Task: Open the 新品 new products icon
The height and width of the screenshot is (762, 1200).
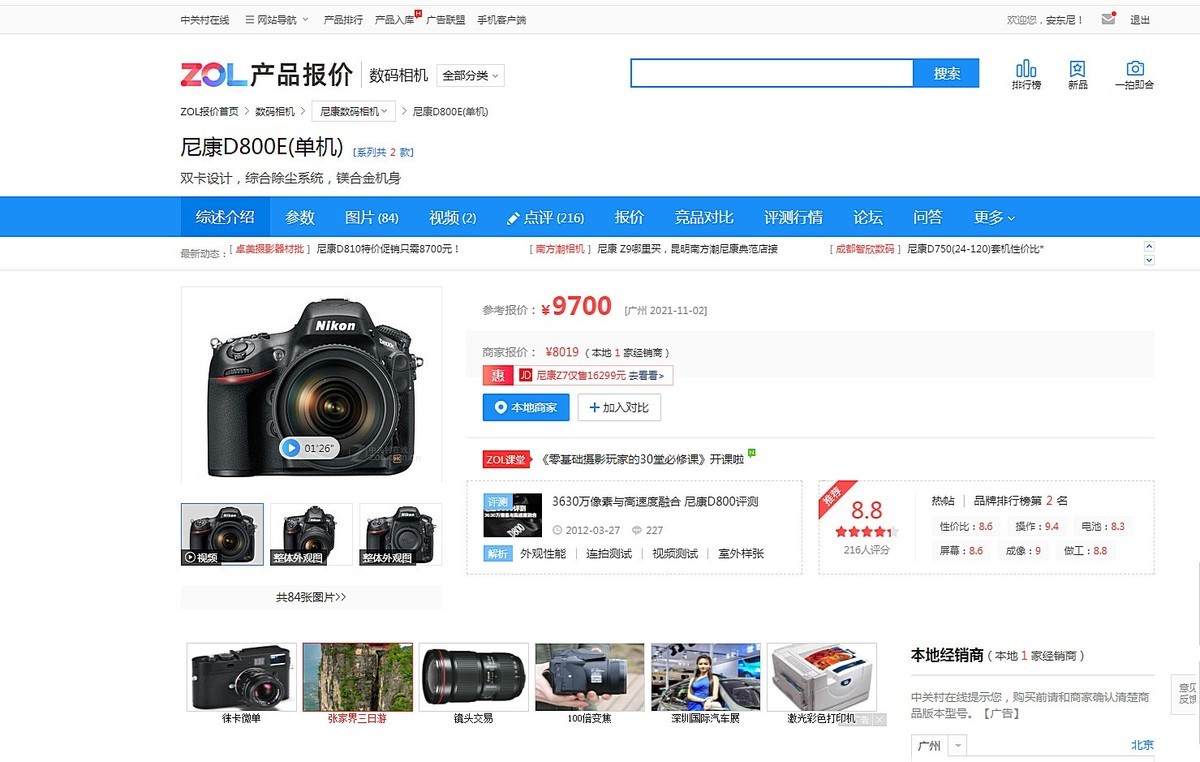Action: click(1077, 75)
